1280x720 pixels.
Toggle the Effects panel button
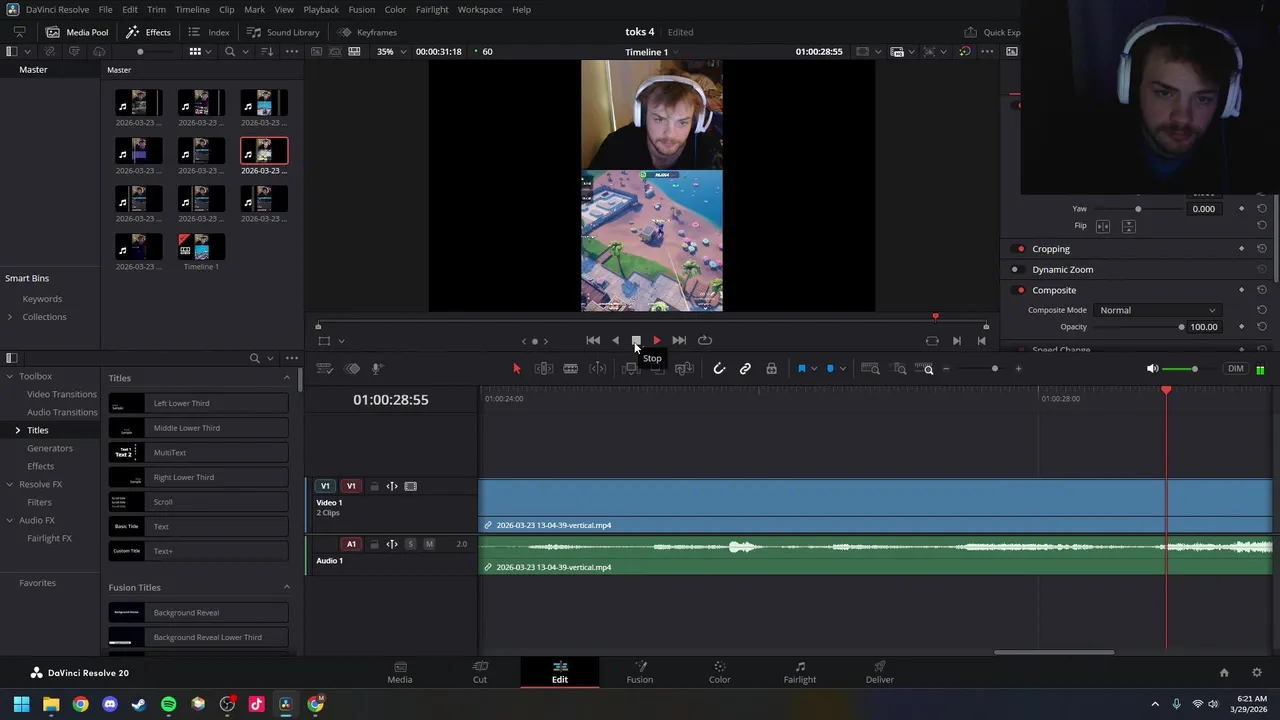[x=148, y=32]
